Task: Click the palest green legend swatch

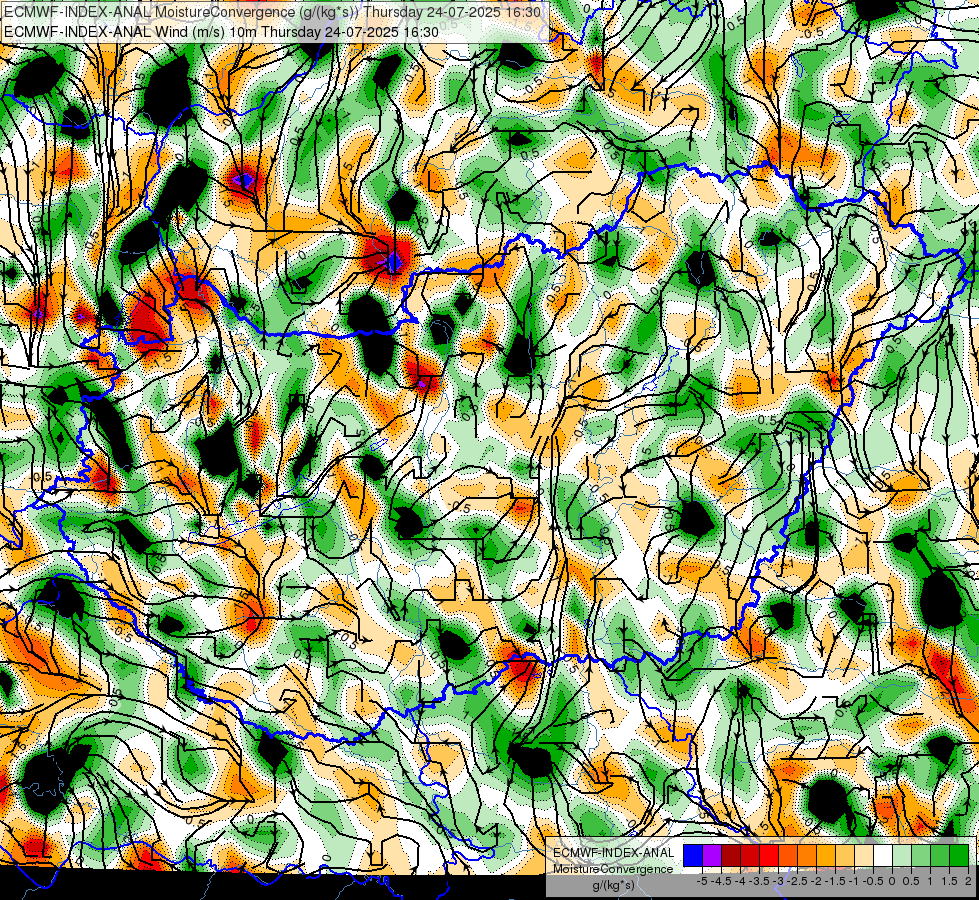Action: coord(902,855)
